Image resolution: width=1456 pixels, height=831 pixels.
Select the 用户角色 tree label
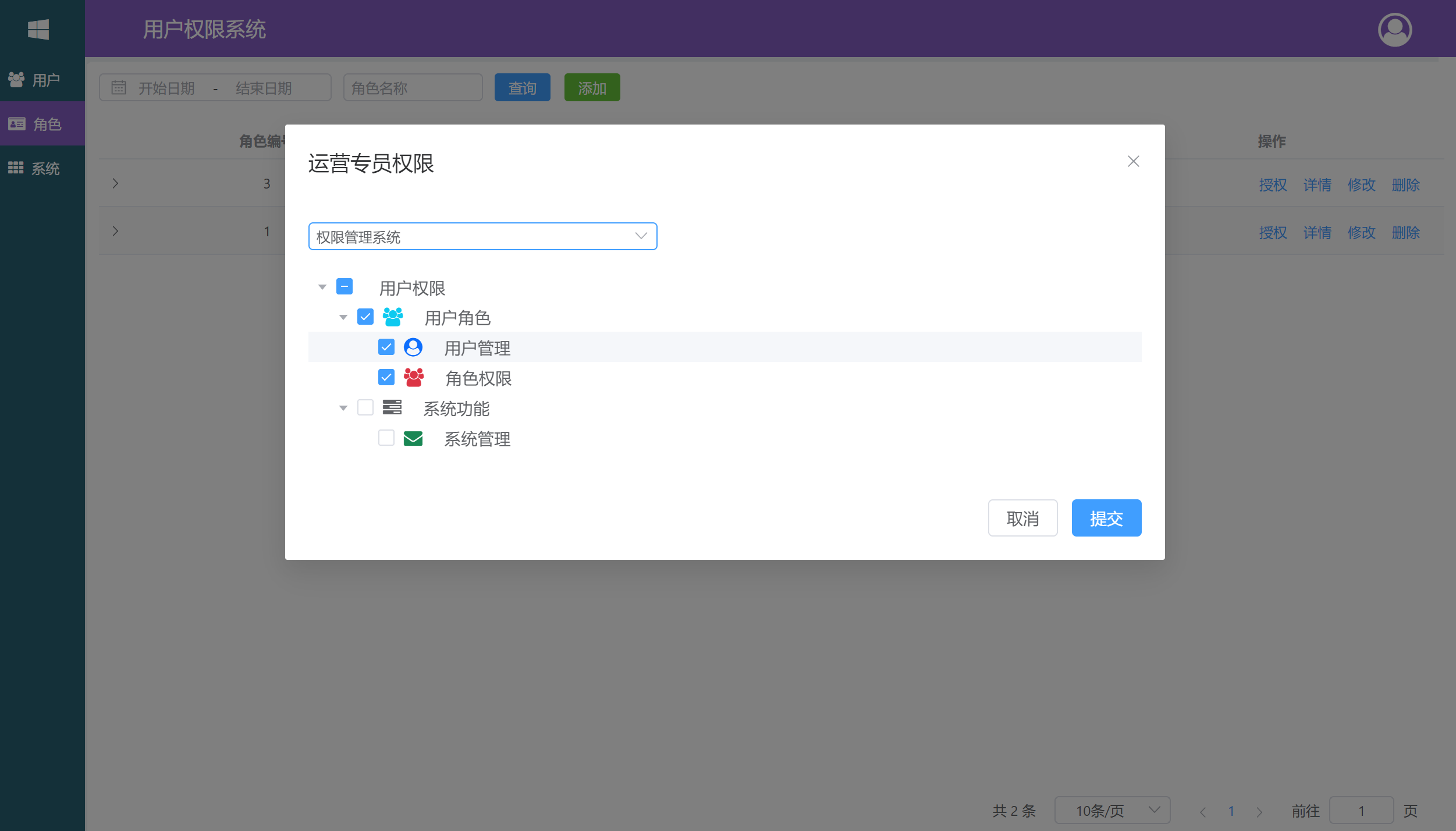point(457,318)
